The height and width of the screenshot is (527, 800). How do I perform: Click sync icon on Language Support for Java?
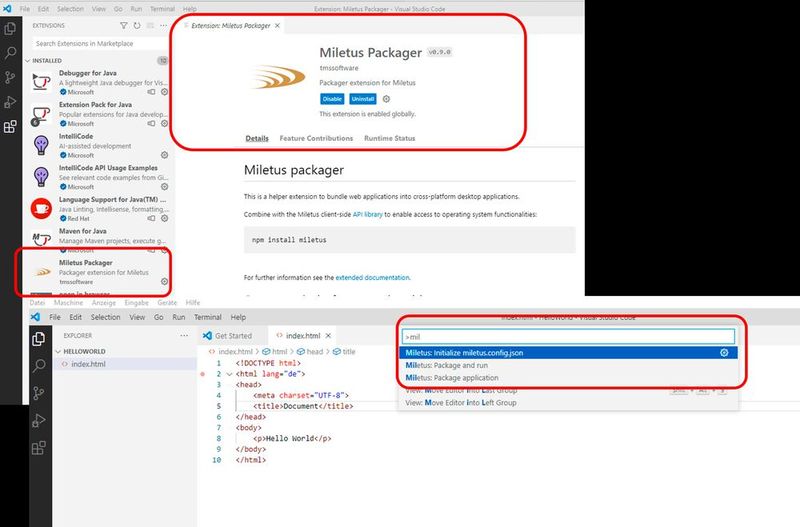pos(152,218)
